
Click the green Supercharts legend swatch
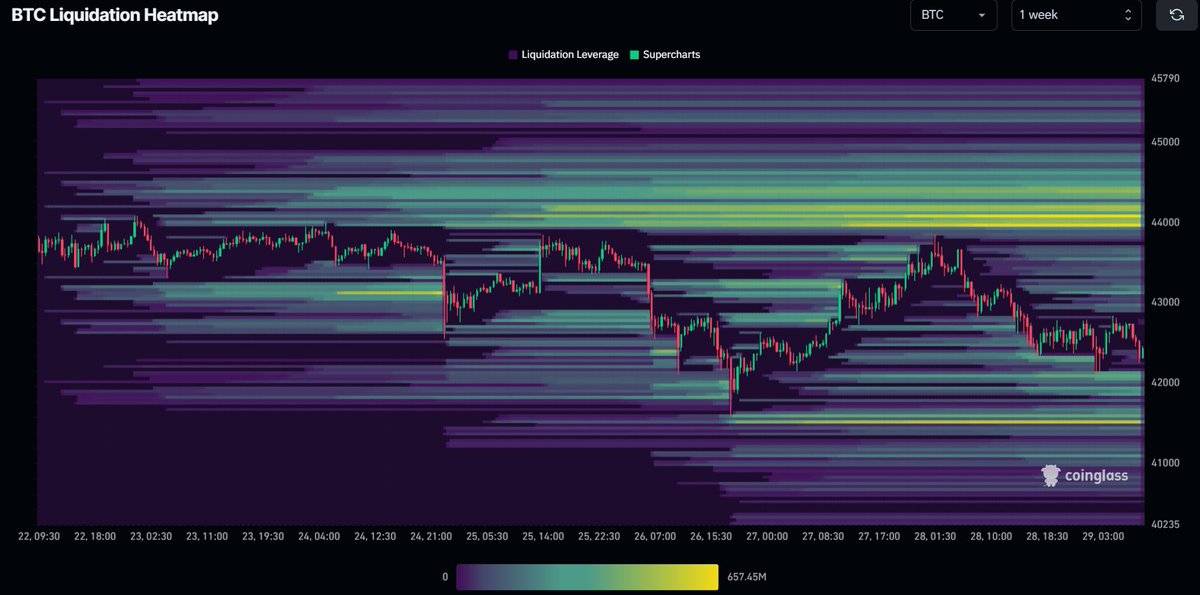coord(635,55)
